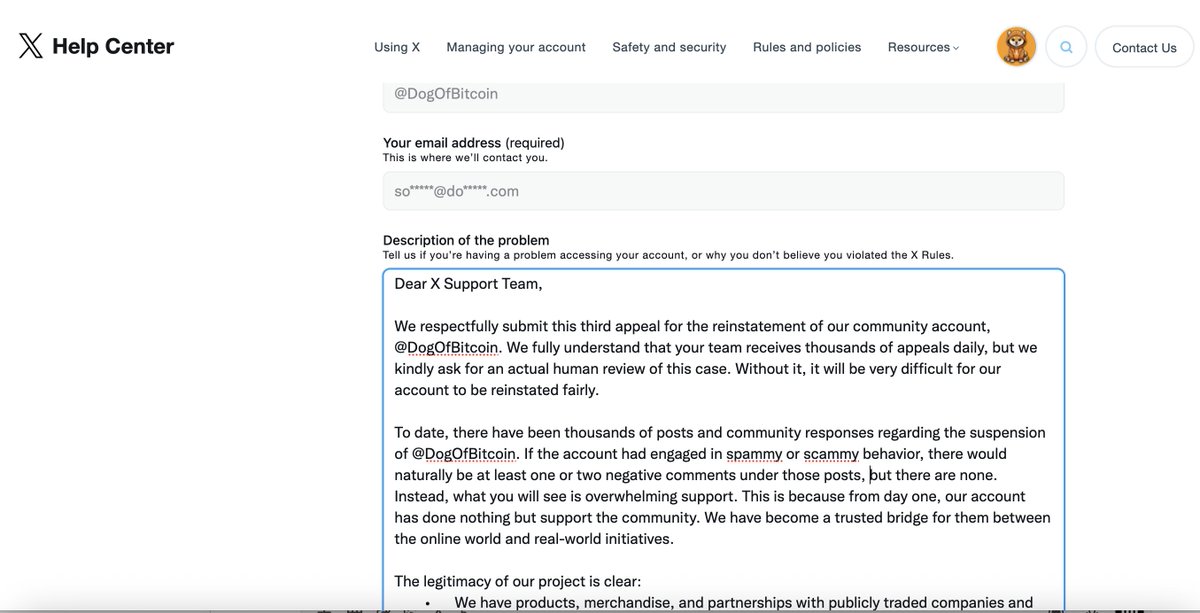Click the 'Dear X Support Team,' line
This screenshot has height=613, width=1200.
[x=468, y=284]
